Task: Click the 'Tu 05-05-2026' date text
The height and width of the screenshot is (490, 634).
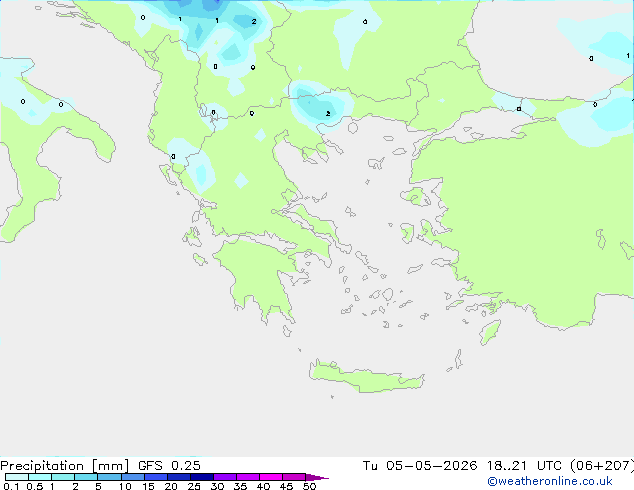Action: pos(420,466)
